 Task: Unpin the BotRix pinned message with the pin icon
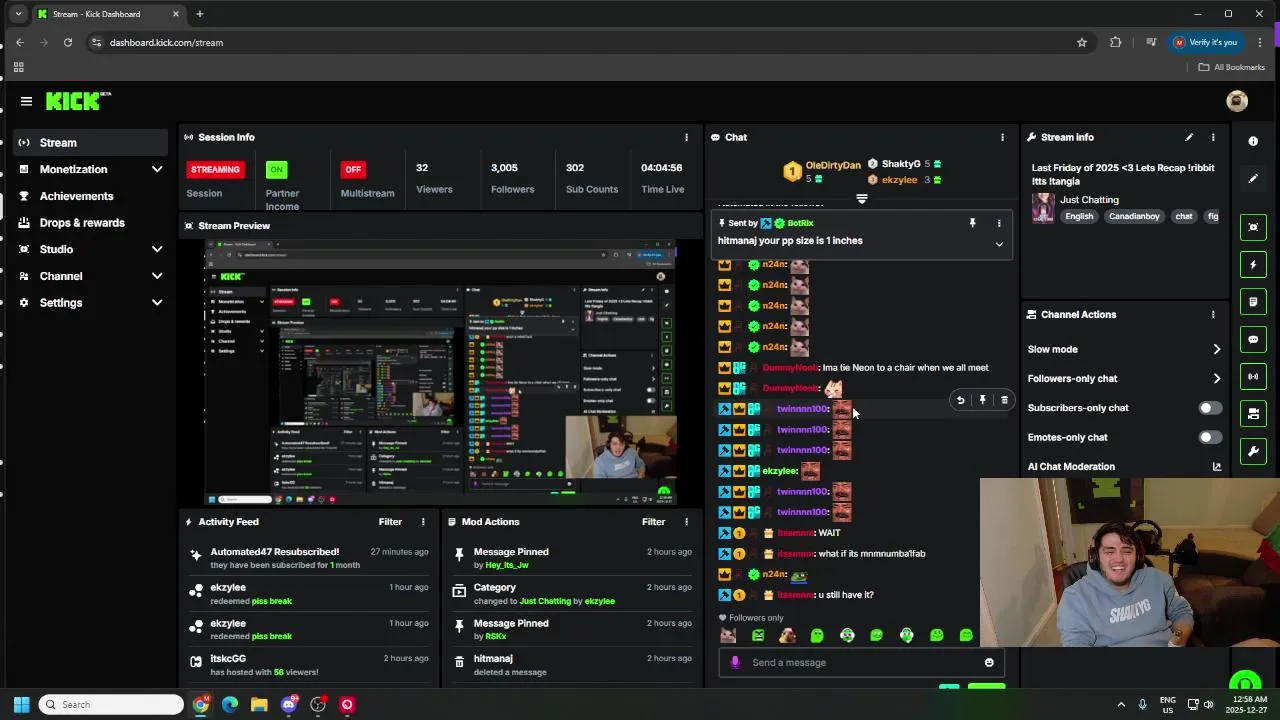(972, 223)
